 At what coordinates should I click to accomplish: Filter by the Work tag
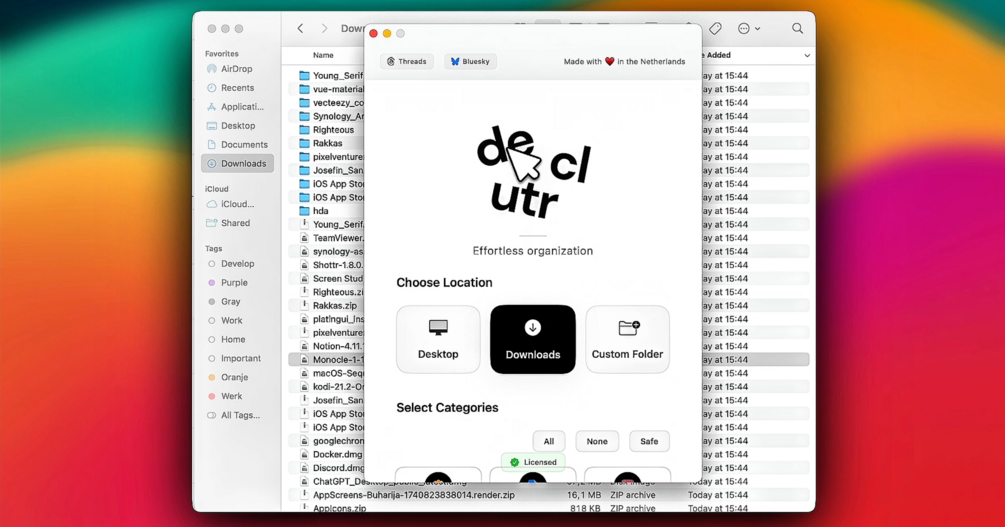237,321
